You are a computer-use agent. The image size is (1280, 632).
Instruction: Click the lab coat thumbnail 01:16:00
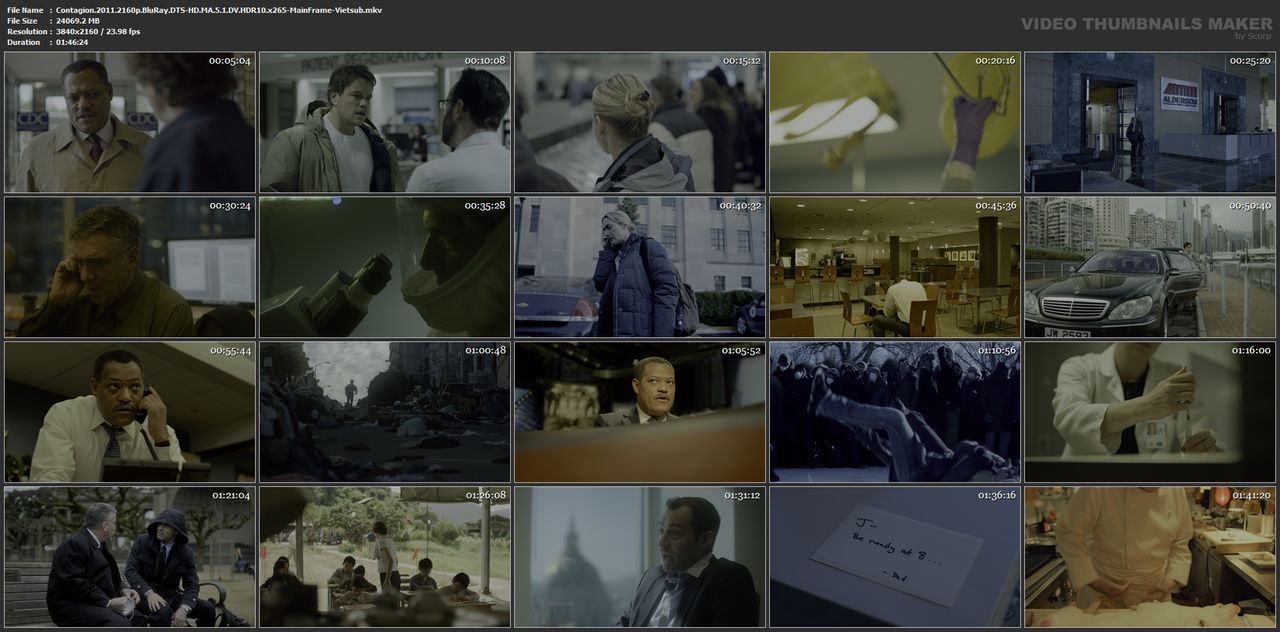click(x=1150, y=412)
